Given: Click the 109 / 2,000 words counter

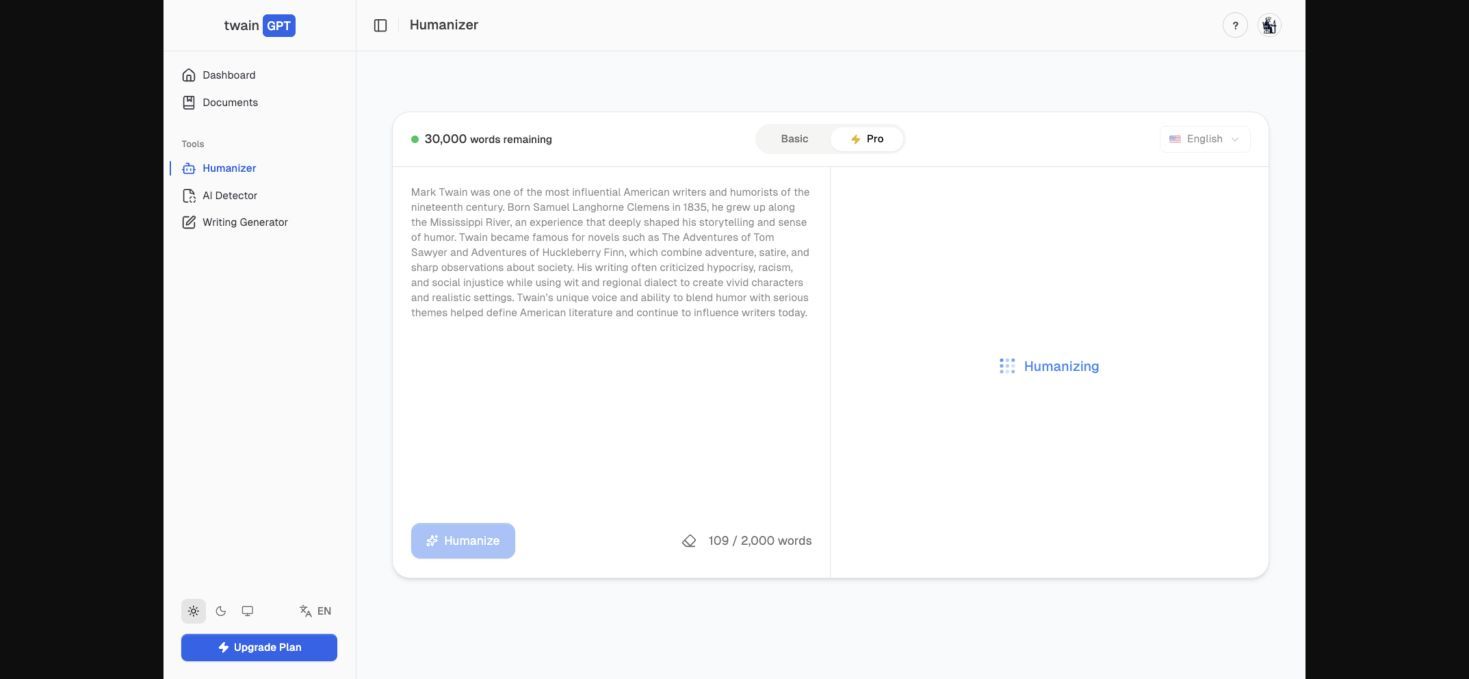Looking at the screenshot, I should pyautogui.click(x=760, y=541).
